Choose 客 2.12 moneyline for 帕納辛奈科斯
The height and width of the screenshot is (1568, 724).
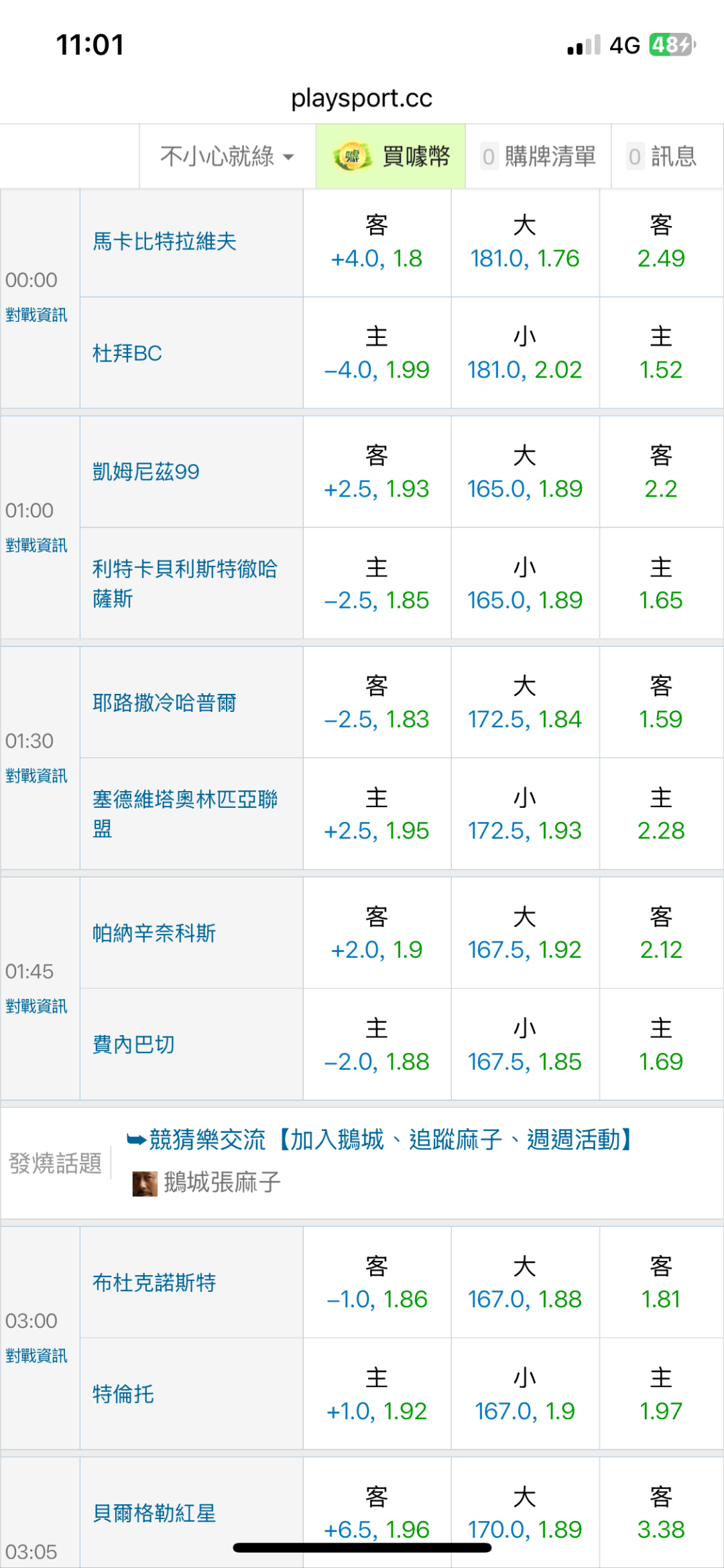[661, 933]
